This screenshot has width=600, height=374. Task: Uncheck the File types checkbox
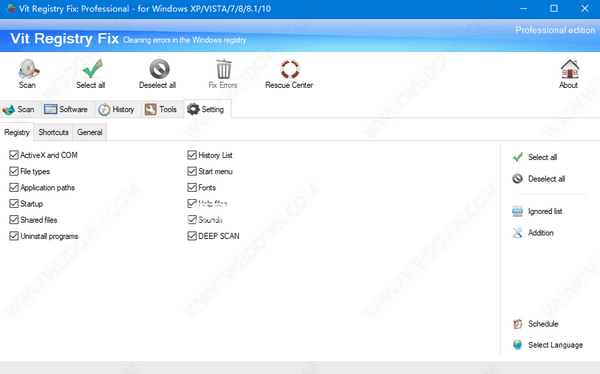click(x=14, y=171)
